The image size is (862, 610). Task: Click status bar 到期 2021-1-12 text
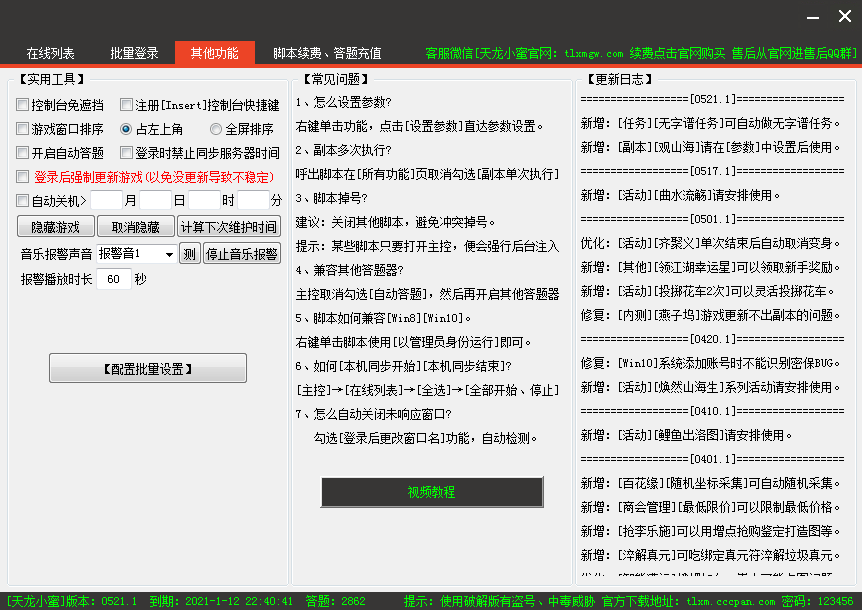(221, 601)
